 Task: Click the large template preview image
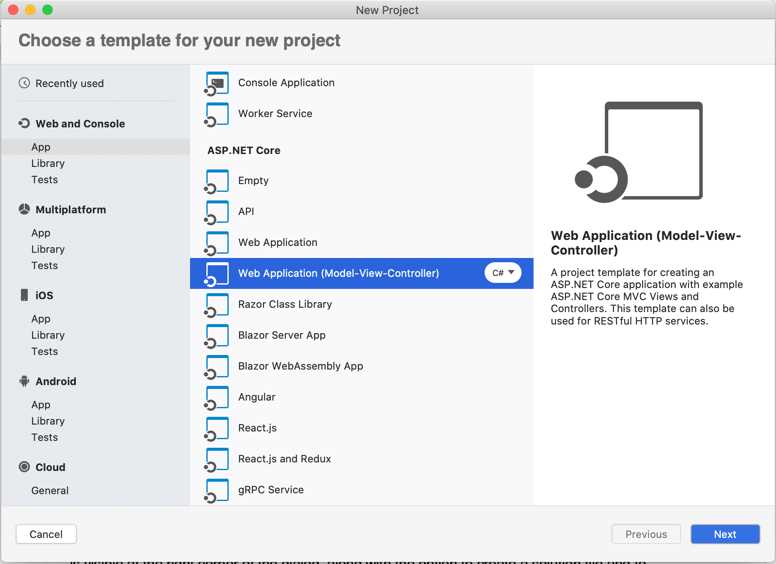click(x=638, y=152)
